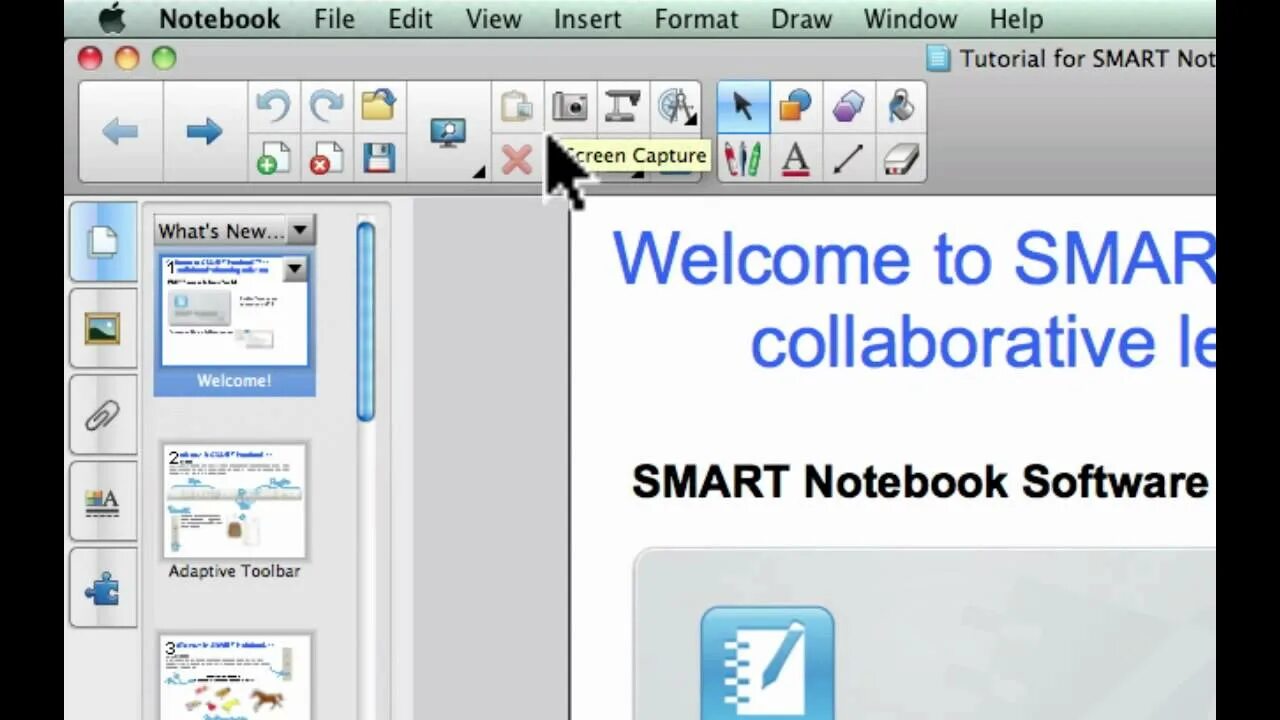Select the Welcome! page thumbnail

pos(235,312)
